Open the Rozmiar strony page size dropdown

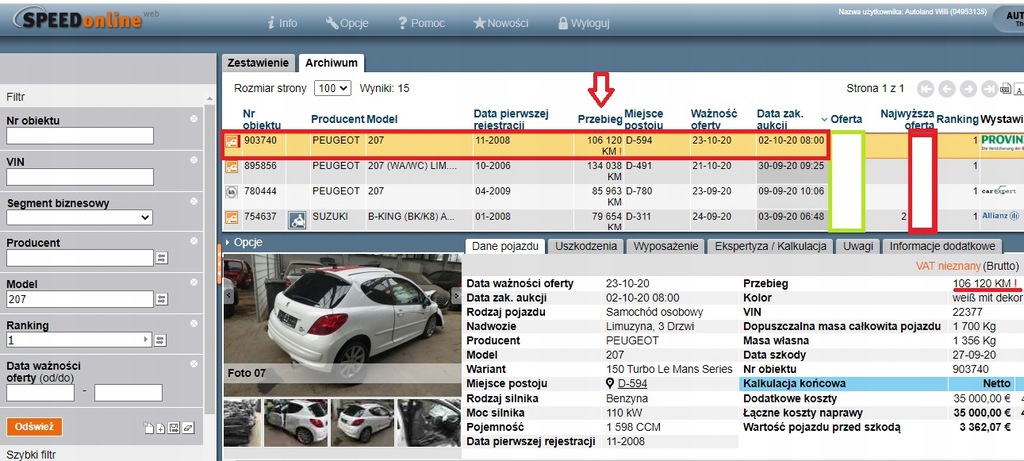[332, 88]
